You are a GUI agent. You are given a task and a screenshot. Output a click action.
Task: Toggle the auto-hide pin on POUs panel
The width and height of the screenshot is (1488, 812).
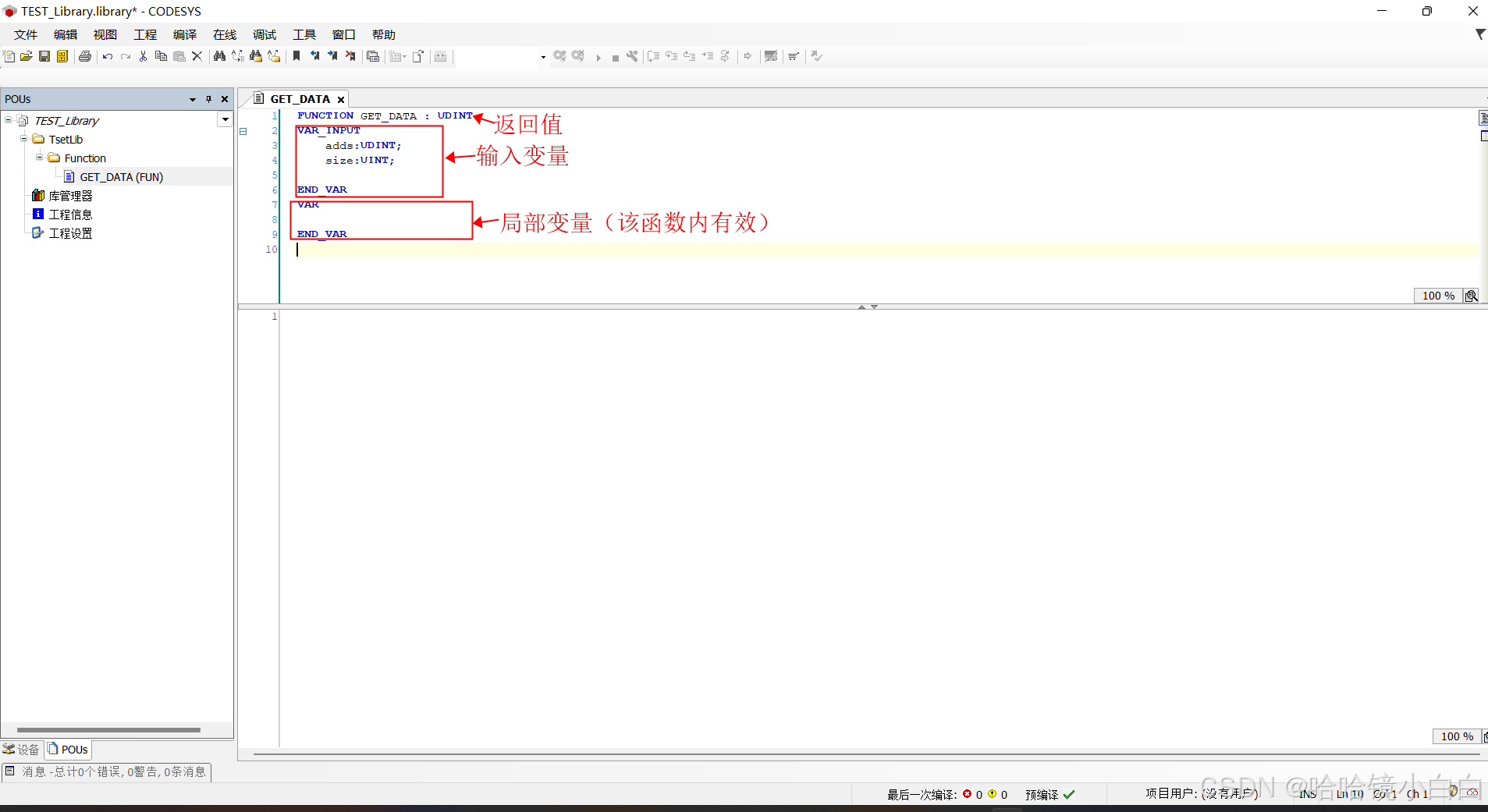[208, 99]
